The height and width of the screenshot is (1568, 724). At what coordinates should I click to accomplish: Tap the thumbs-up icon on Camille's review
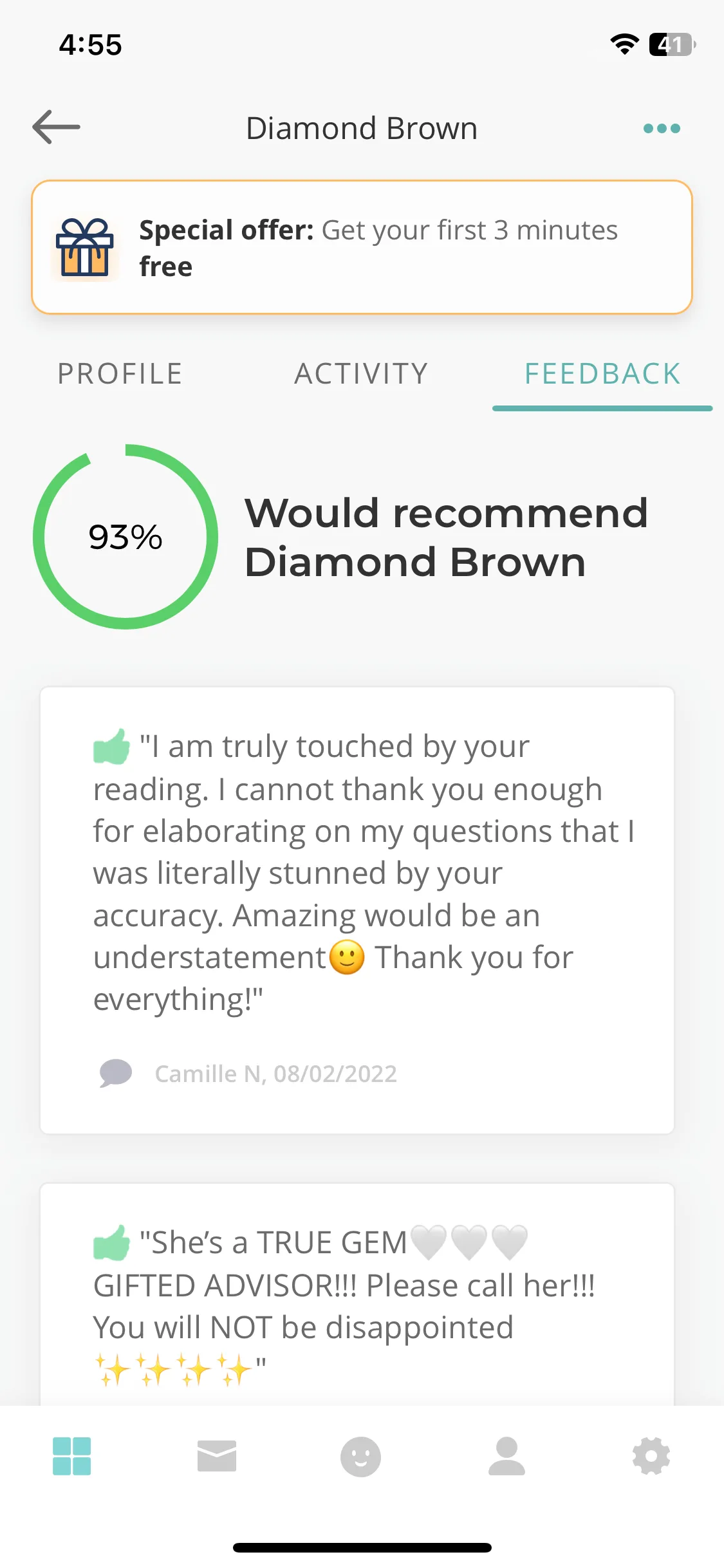click(x=112, y=747)
